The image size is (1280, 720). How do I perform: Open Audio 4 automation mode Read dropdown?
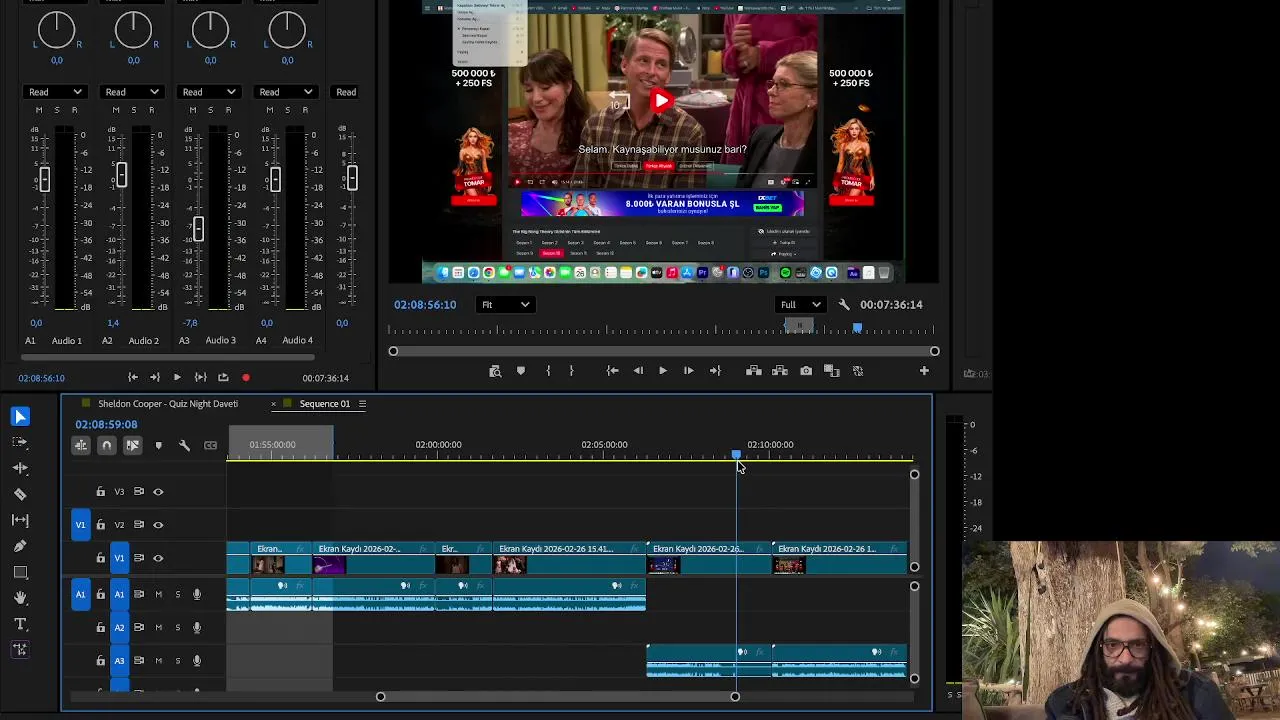tap(285, 92)
